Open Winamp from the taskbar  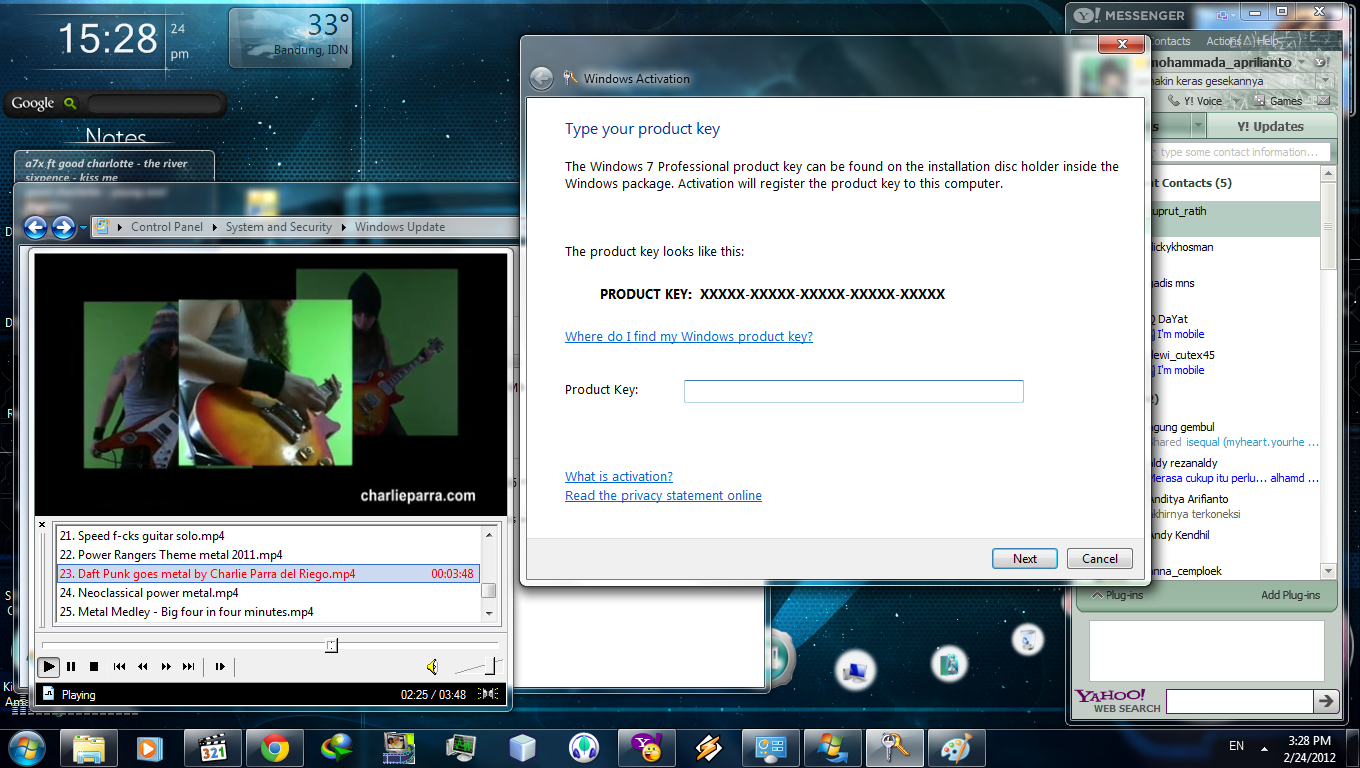point(709,747)
